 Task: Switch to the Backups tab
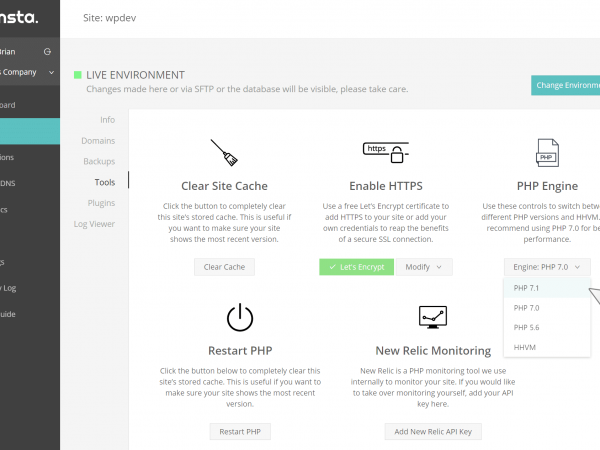(99, 161)
